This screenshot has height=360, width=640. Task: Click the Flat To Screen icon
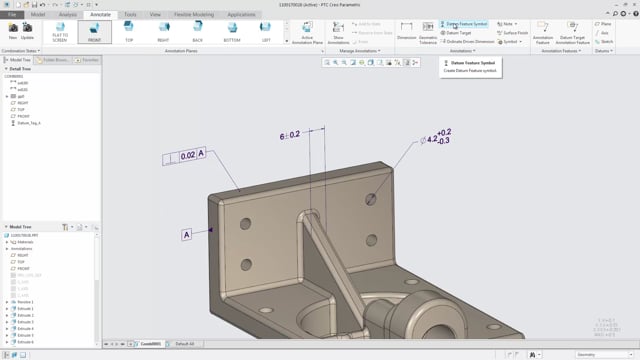pos(60,31)
